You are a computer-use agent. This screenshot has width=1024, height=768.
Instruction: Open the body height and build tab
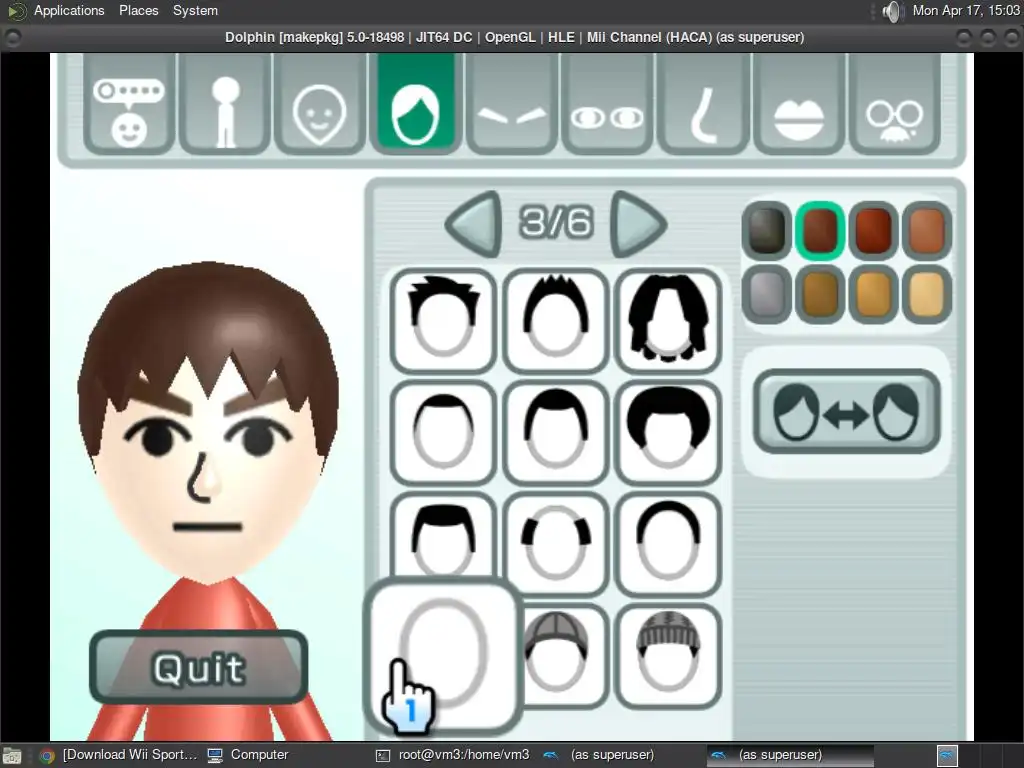point(225,104)
